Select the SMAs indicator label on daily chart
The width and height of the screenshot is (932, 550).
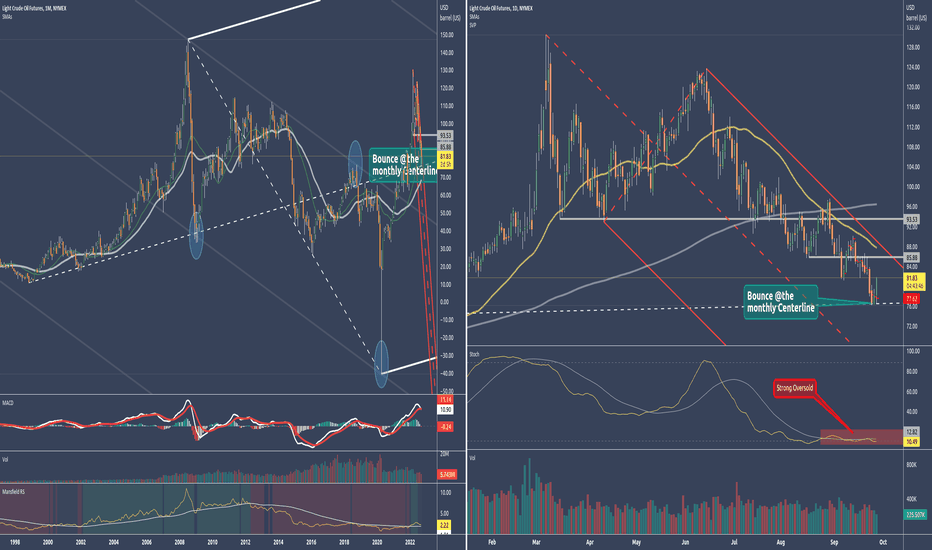tap(474, 17)
